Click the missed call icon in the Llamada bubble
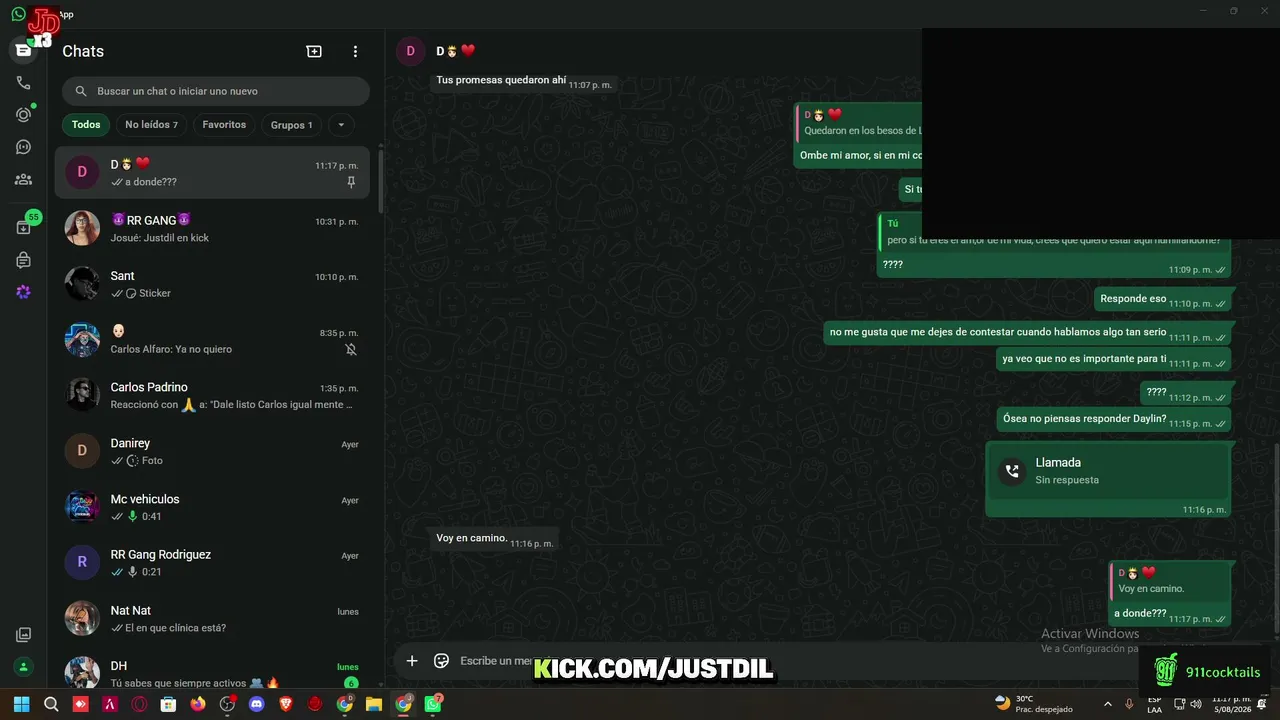1280x720 pixels. (x=1012, y=471)
